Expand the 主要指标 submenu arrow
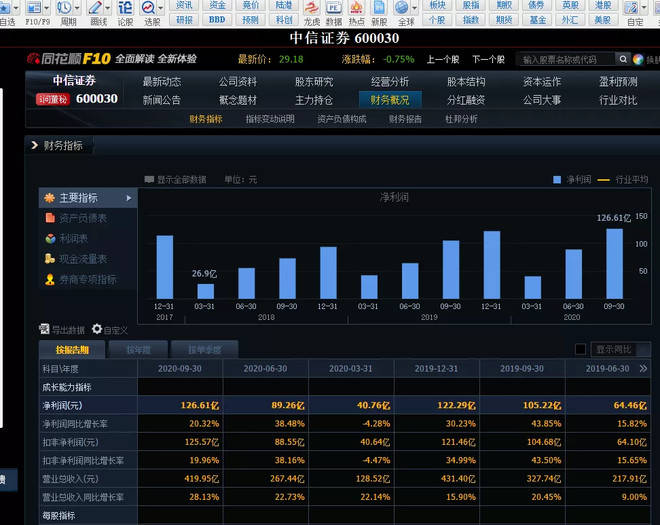 (x=129, y=198)
